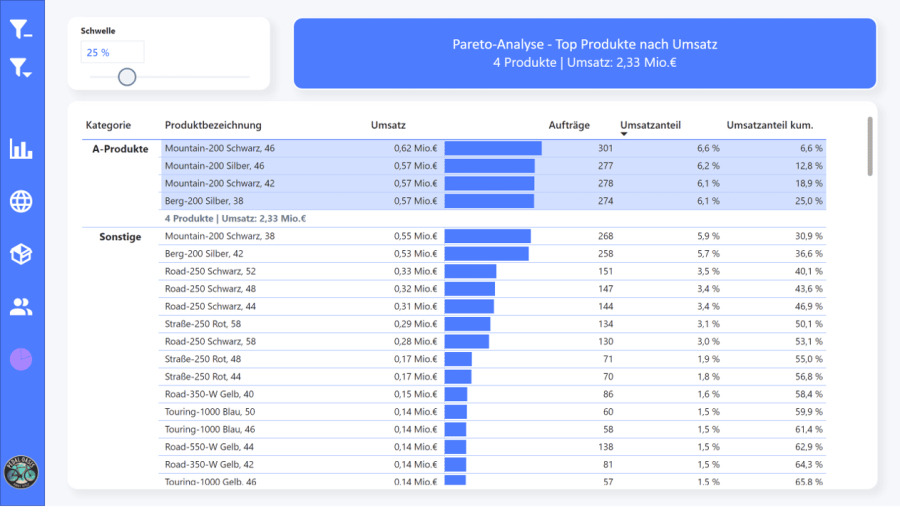Select the Sonstige category row header
Screen dimensions: 900x513
coord(120,236)
